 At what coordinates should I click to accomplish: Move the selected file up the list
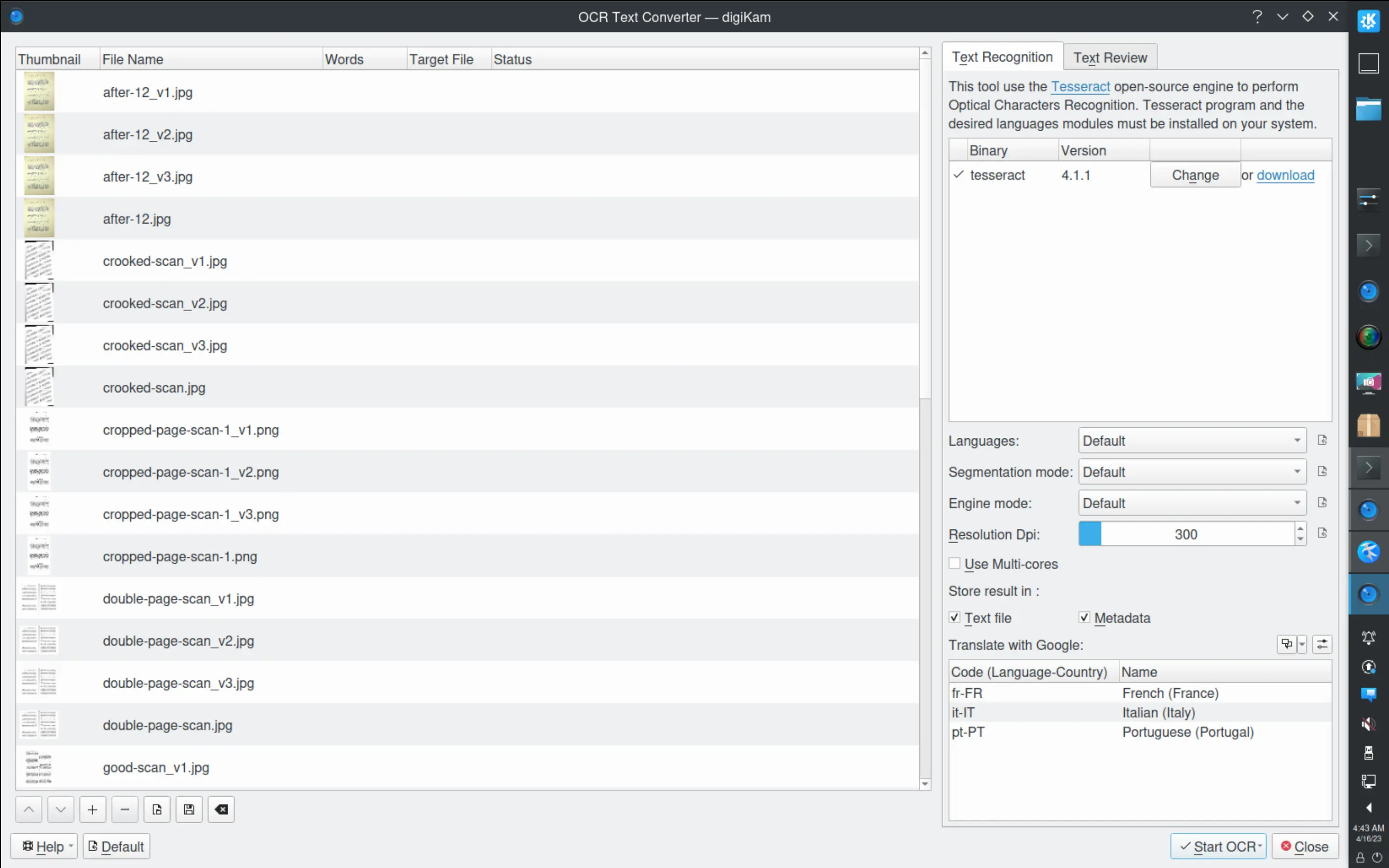[x=29, y=809]
